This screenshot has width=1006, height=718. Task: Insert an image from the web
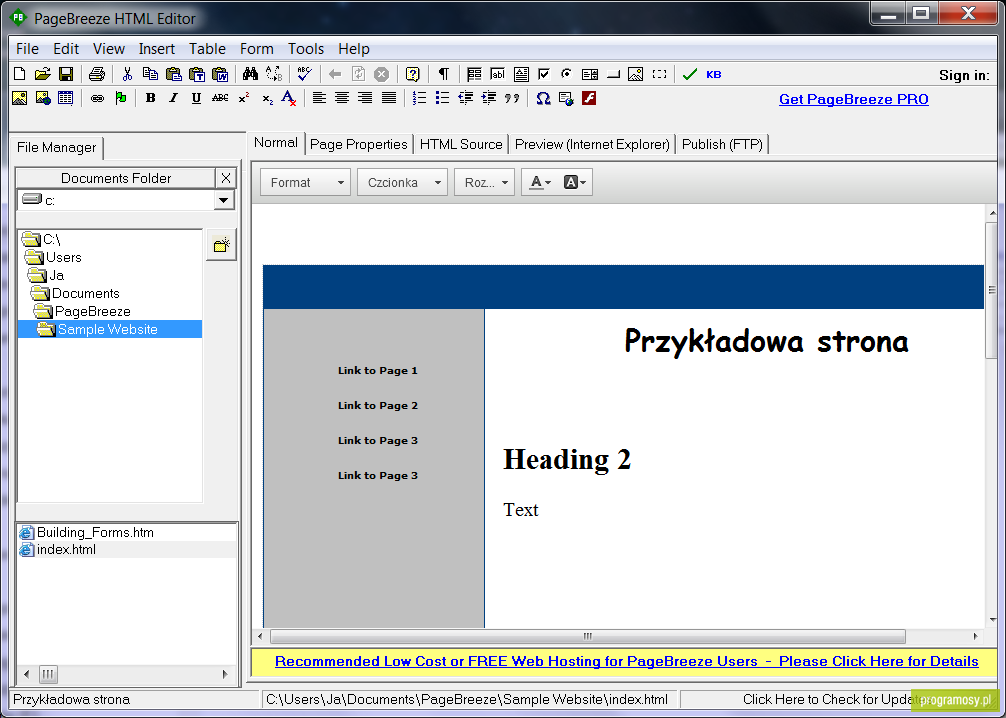coord(43,98)
